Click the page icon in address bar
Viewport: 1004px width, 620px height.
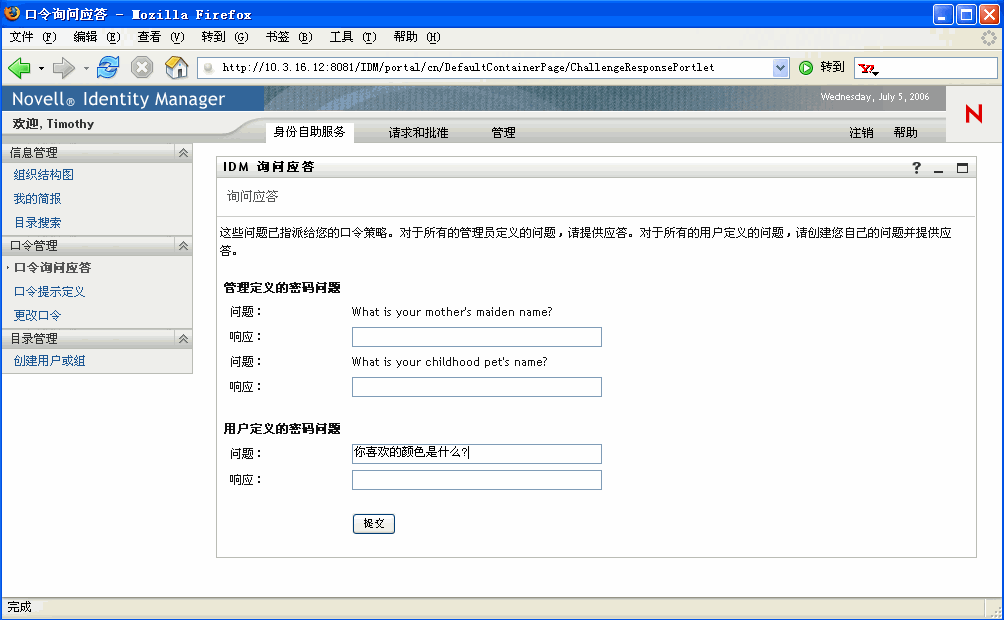click(x=208, y=67)
